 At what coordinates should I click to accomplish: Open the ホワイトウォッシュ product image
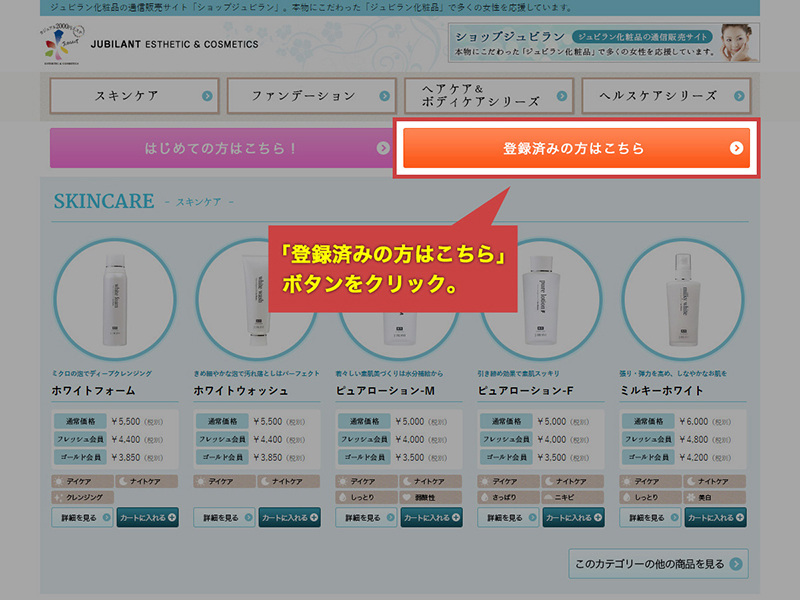click(x=257, y=299)
